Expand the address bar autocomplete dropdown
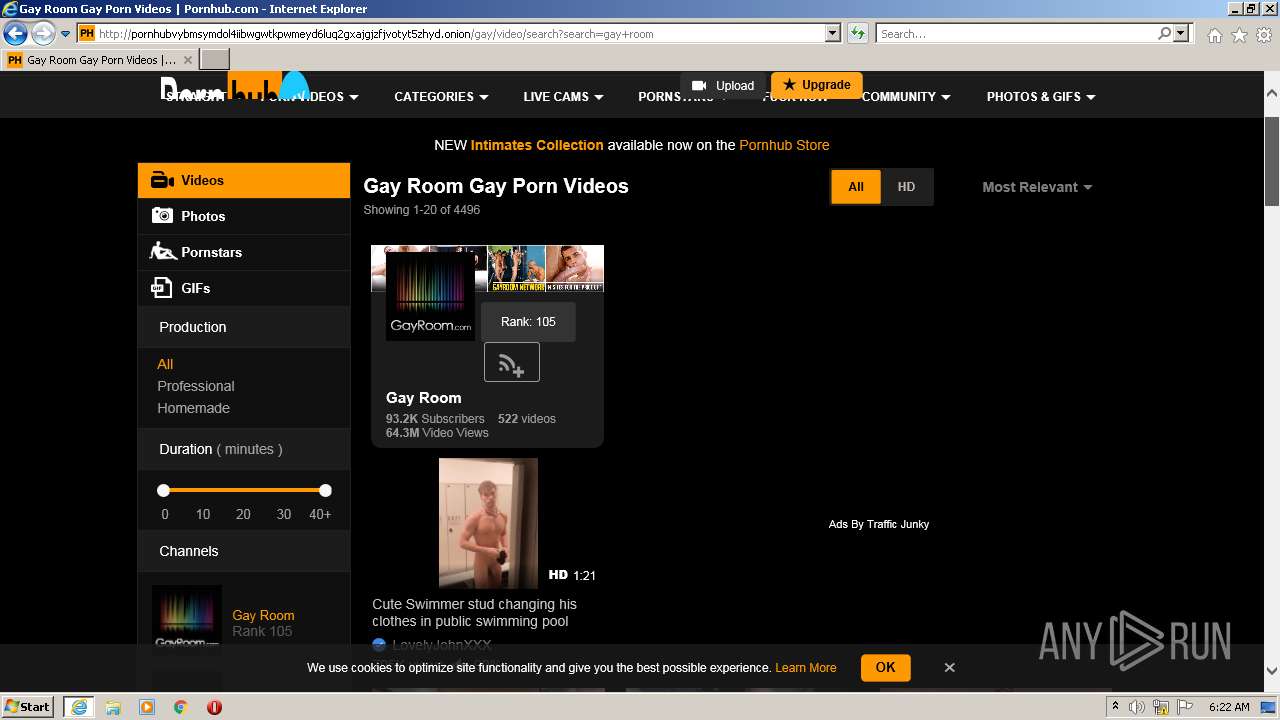Viewport: 1280px width, 720px height. coord(832,34)
